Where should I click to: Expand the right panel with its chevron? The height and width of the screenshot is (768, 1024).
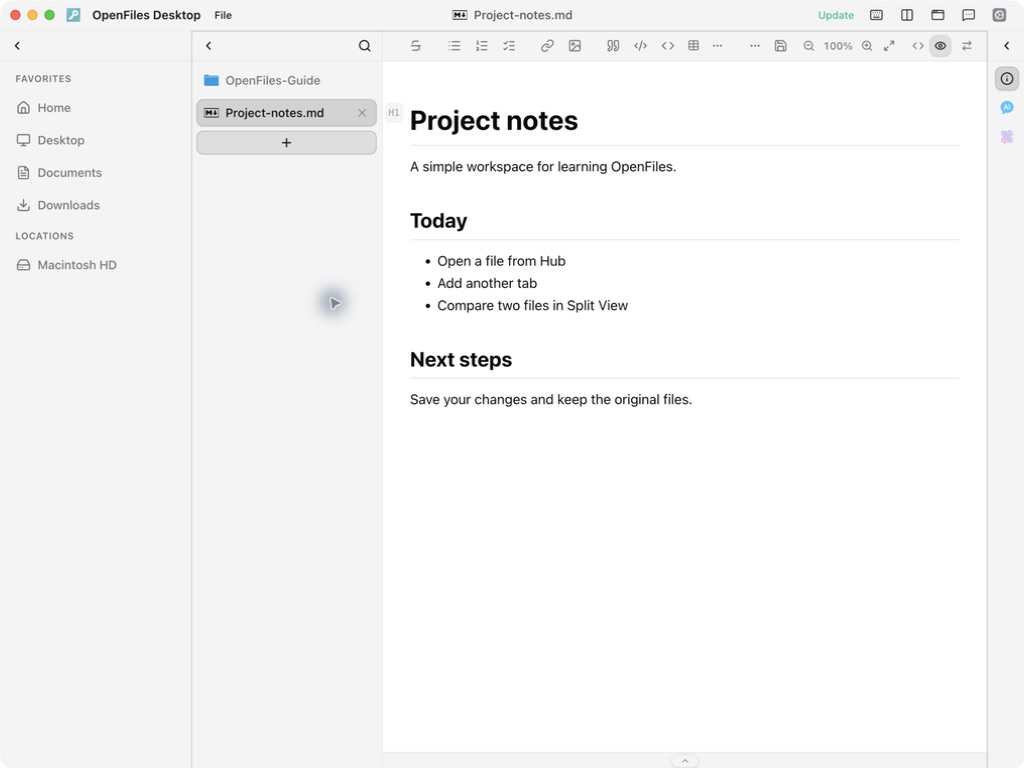coord(1006,46)
